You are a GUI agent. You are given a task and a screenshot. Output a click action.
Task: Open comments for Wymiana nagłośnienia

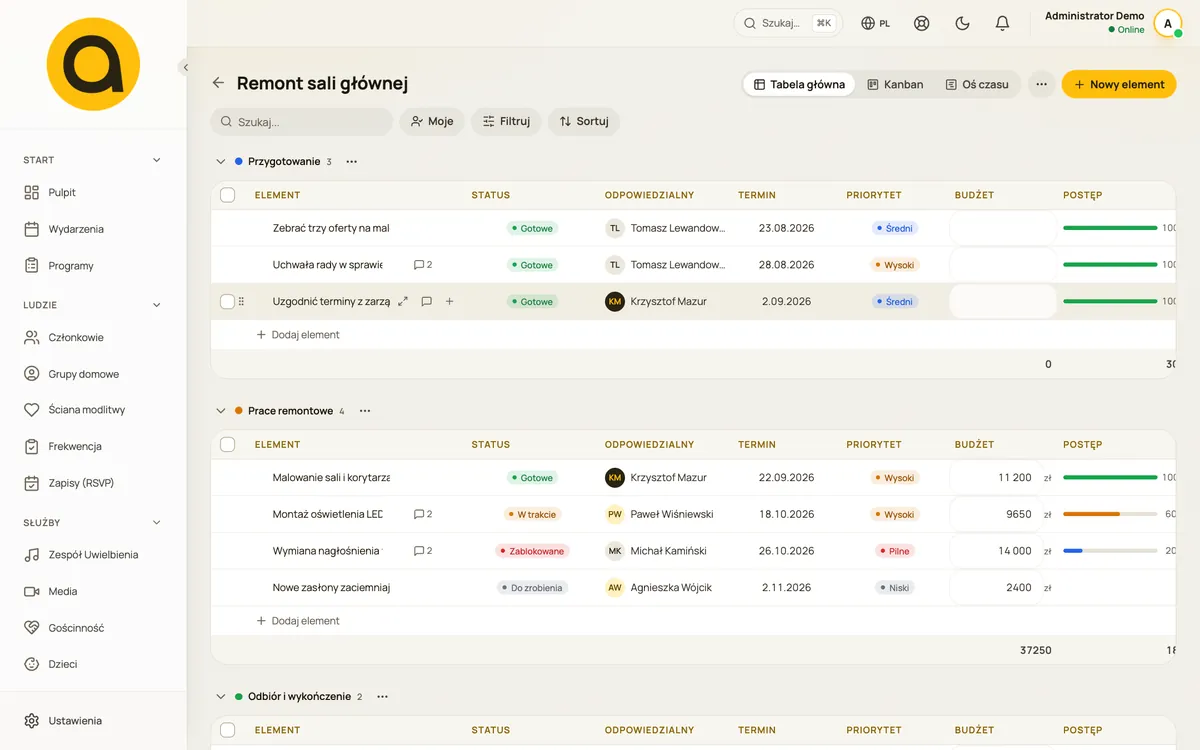[x=423, y=551]
